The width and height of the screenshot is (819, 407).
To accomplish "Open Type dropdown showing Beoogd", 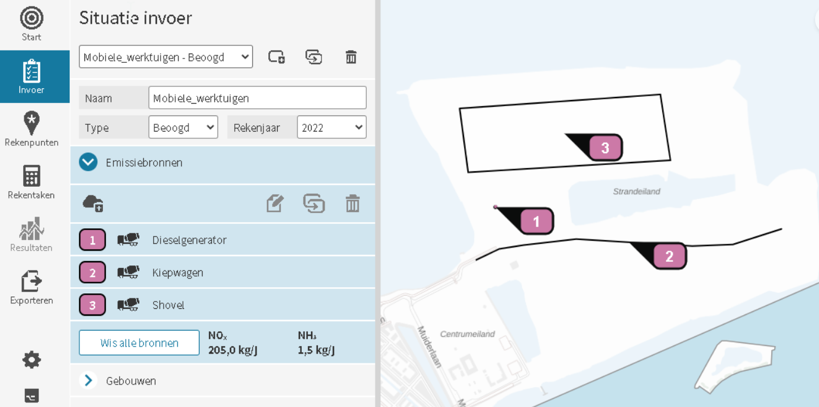I will [183, 127].
